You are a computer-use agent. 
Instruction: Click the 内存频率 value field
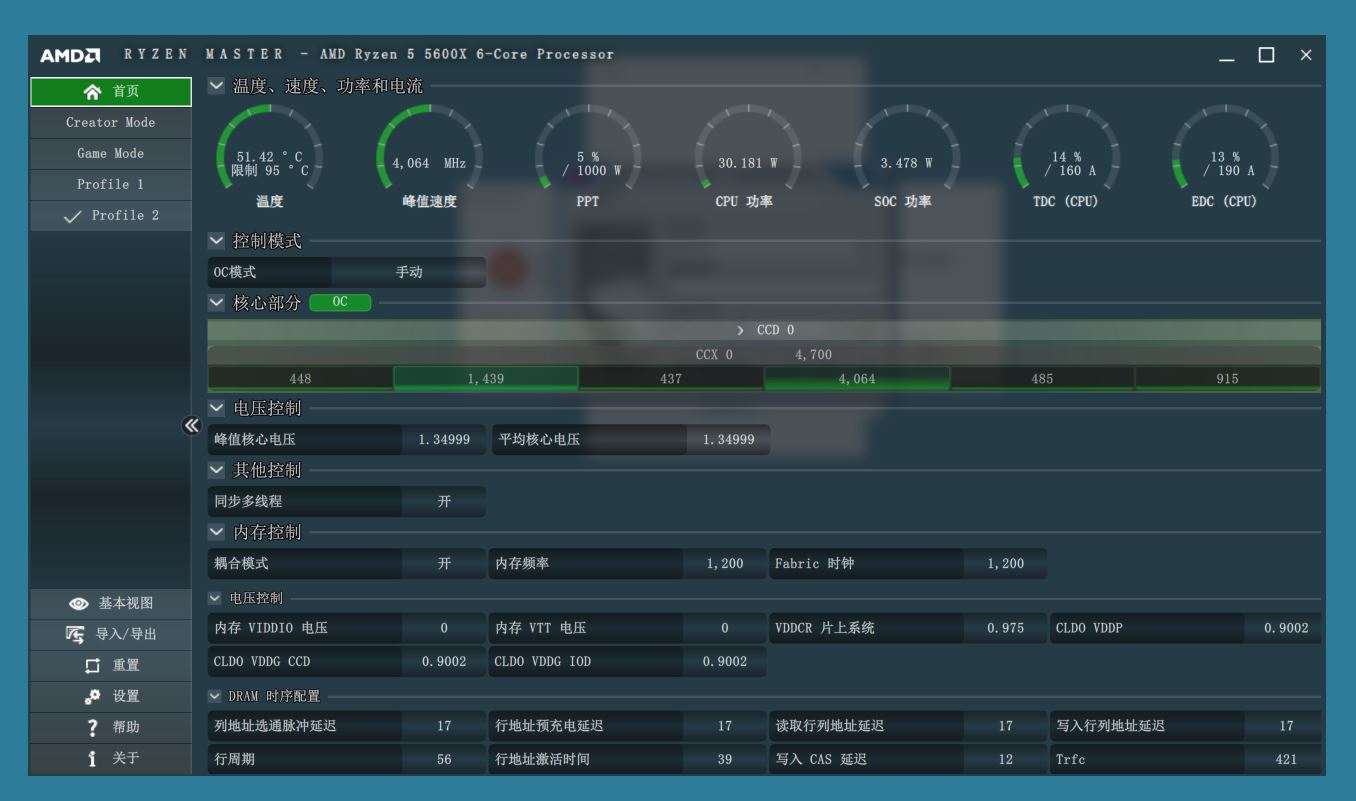[x=725, y=564]
